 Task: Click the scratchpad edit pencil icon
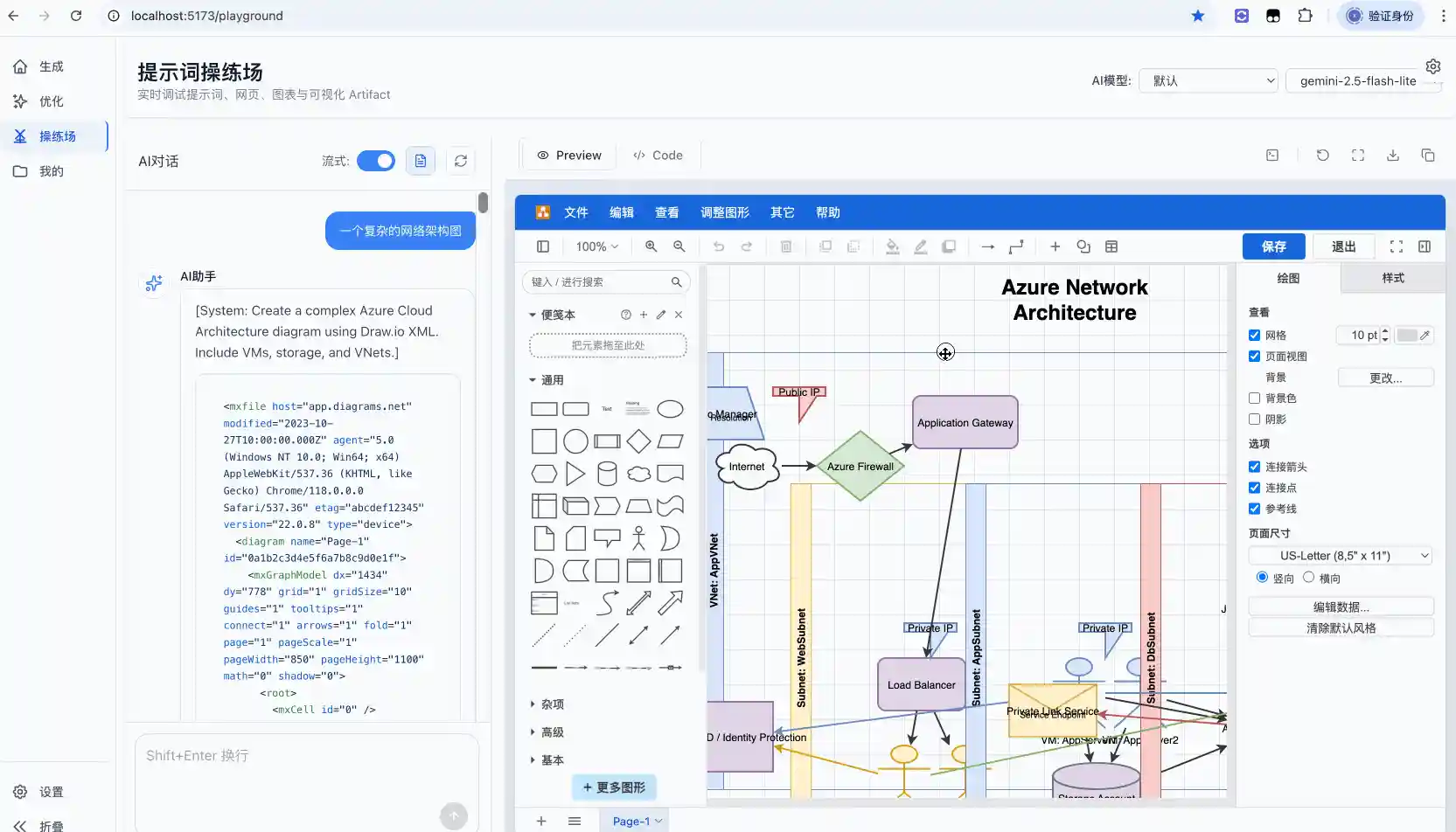tap(661, 315)
